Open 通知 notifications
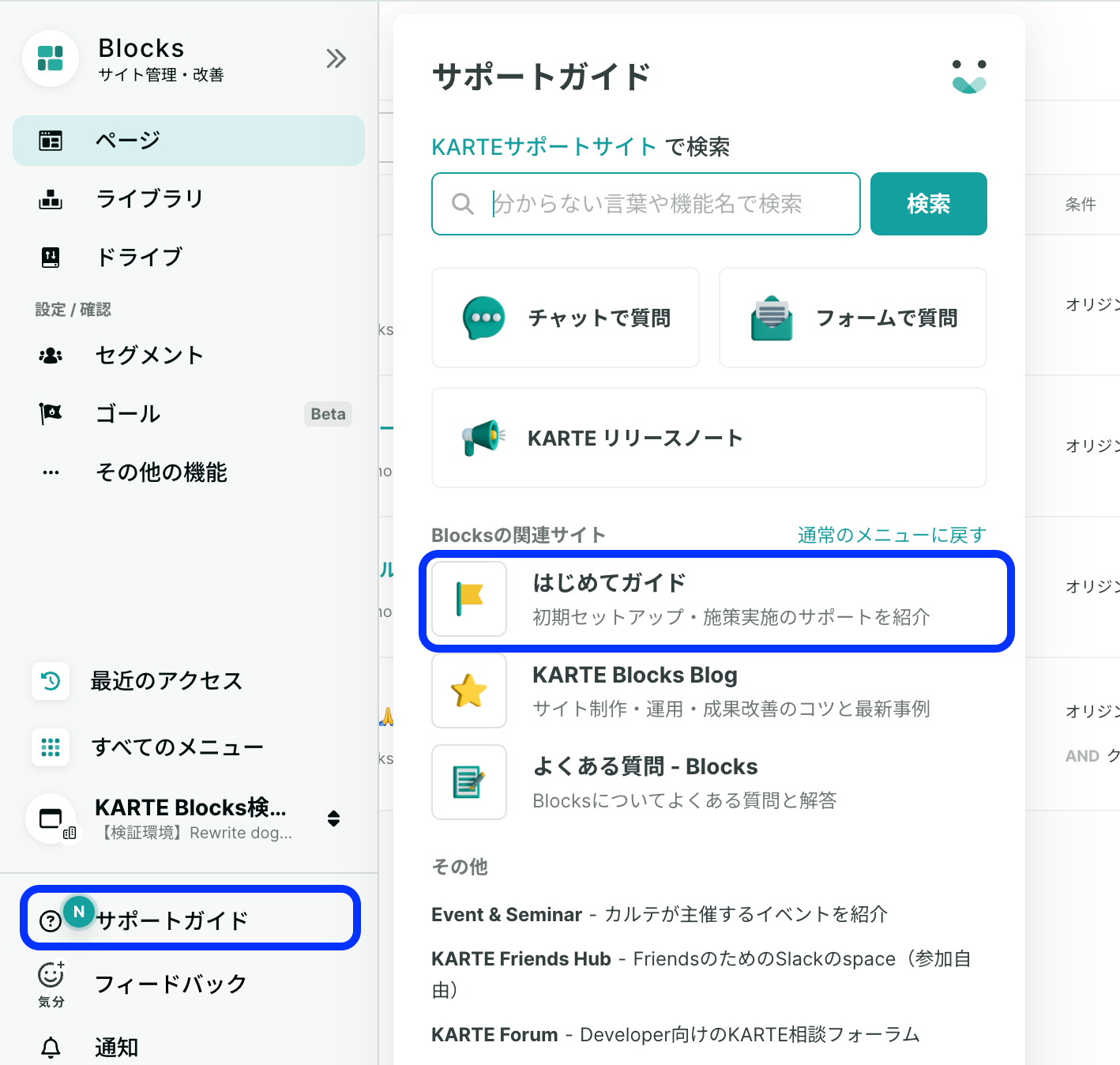Image resolution: width=1120 pixels, height=1065 pixels. (189, 1047)
